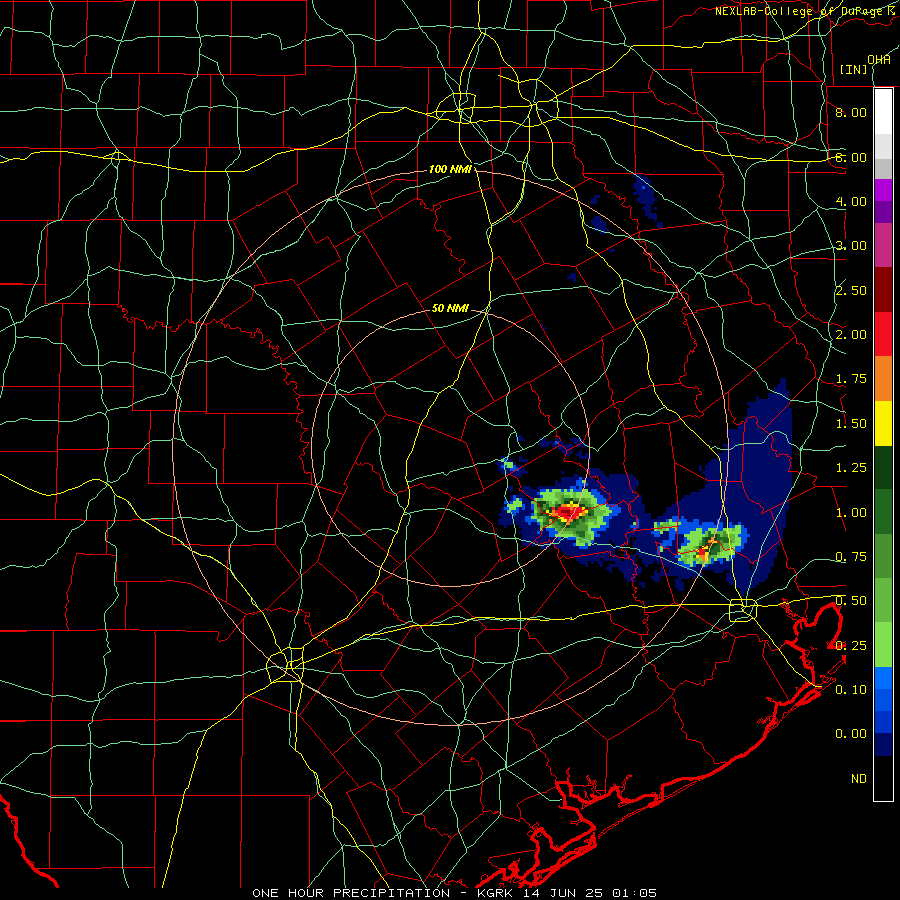Click the "14 JUN 25" date text
Image resolution: width=900 pixels, height=900 pixels.
point(562,893)
